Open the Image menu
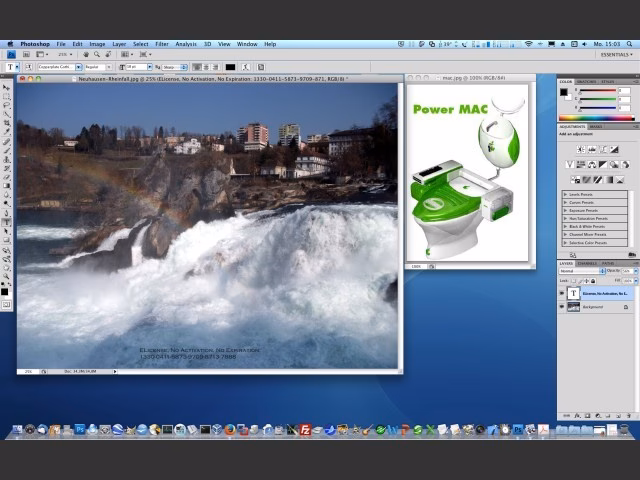Screen dimensions: 640x480 [x=97, y=44]
